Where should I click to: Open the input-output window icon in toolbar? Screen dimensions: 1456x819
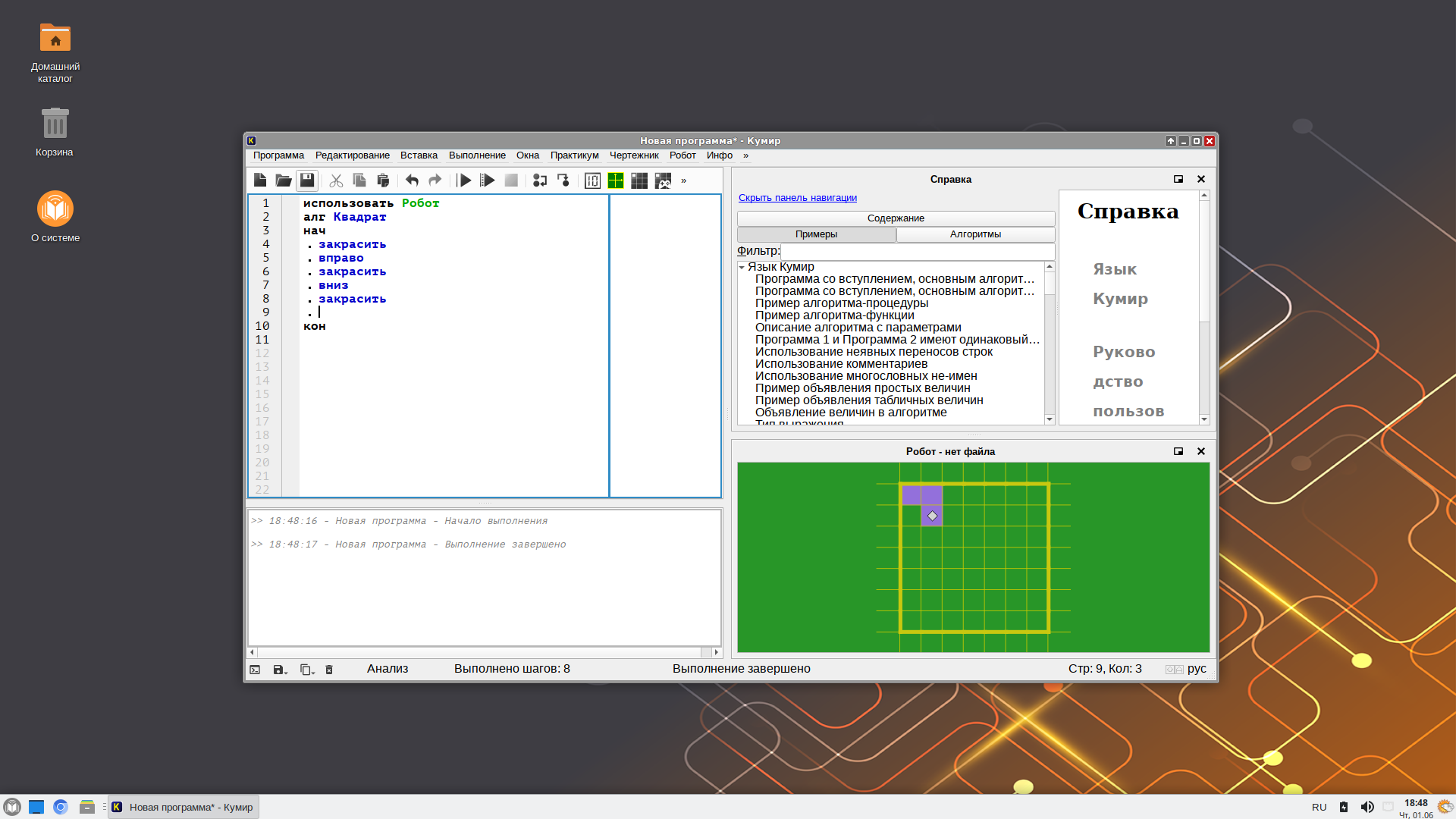(593, 180)
